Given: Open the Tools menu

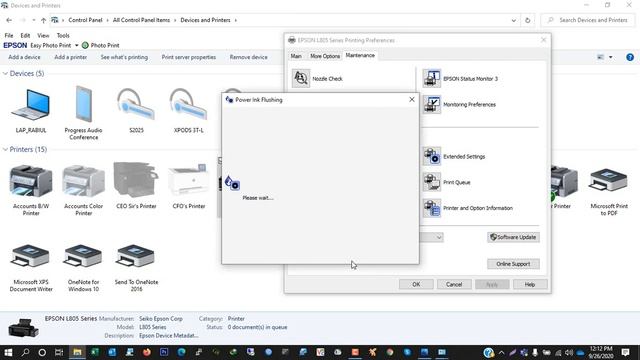Looking at the screenshot, I should coord(63,36).
